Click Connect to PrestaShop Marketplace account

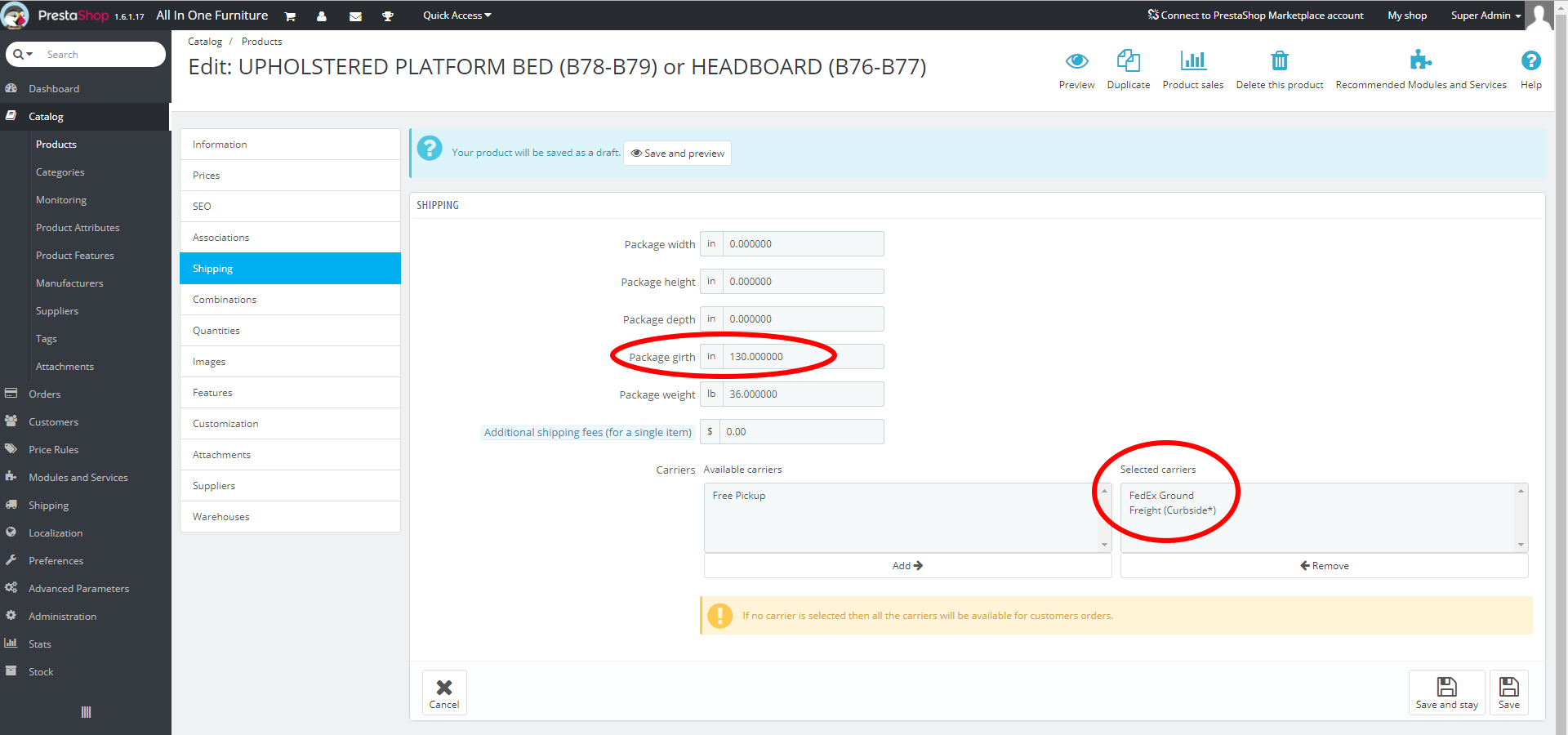(x=1255, y=16)
